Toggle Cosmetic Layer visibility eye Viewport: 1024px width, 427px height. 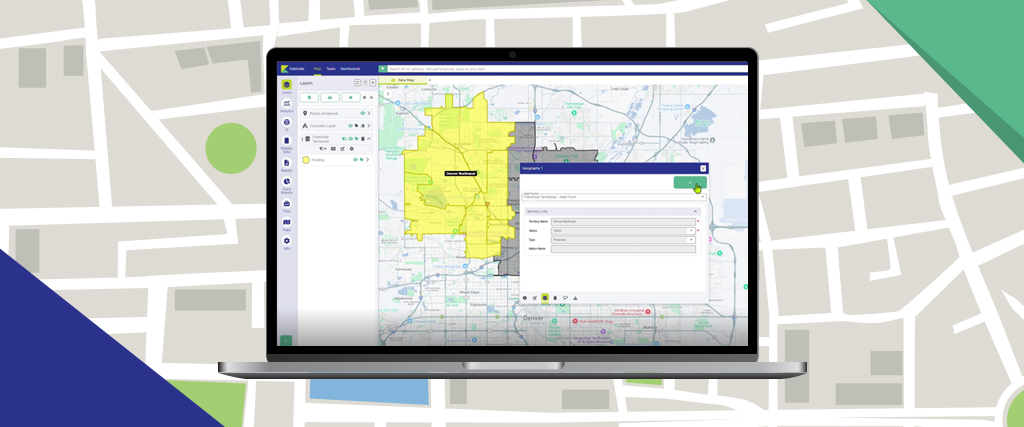[x=351, y=125]
